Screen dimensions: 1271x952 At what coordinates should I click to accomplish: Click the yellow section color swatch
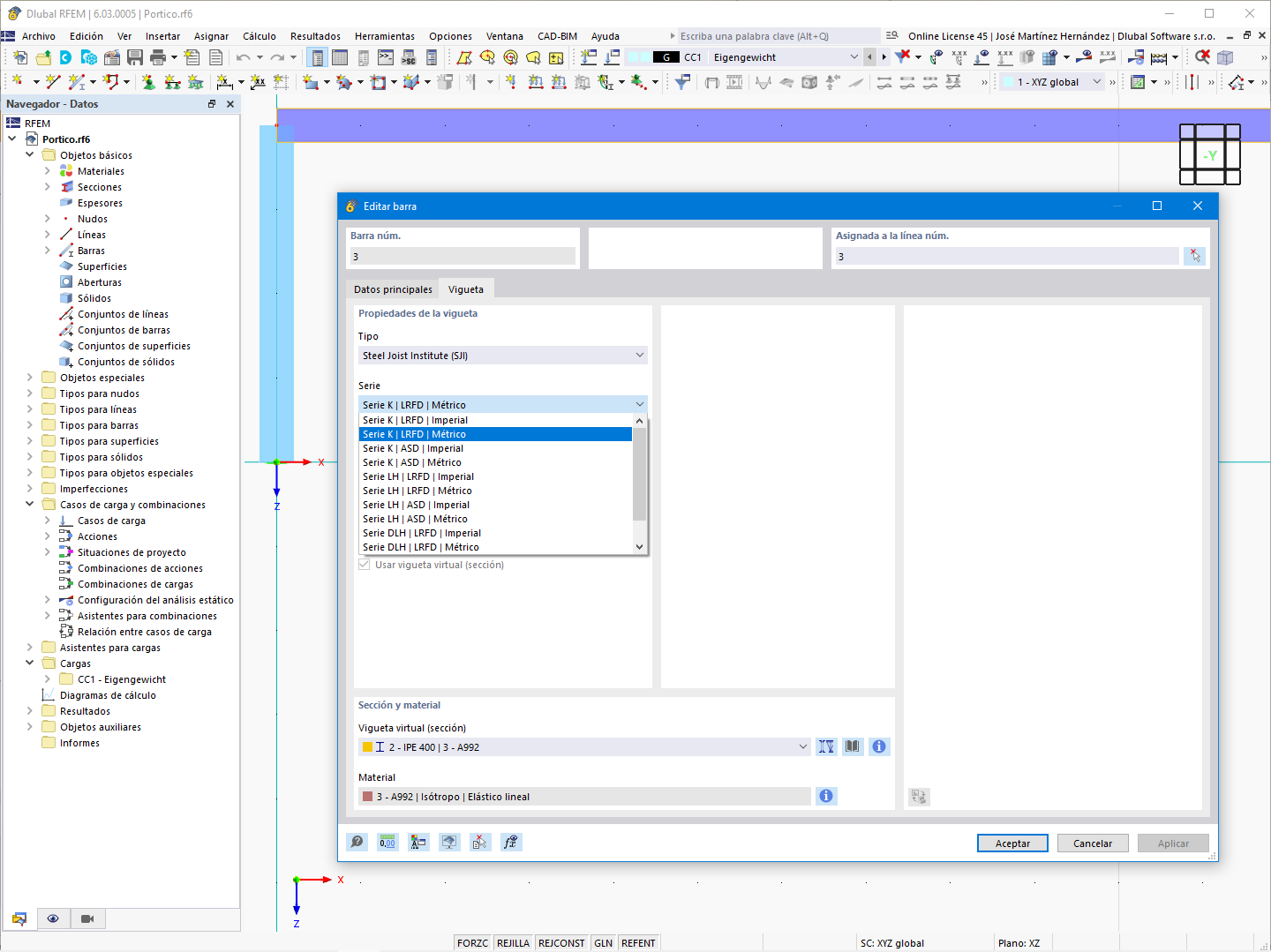[367, 747]
